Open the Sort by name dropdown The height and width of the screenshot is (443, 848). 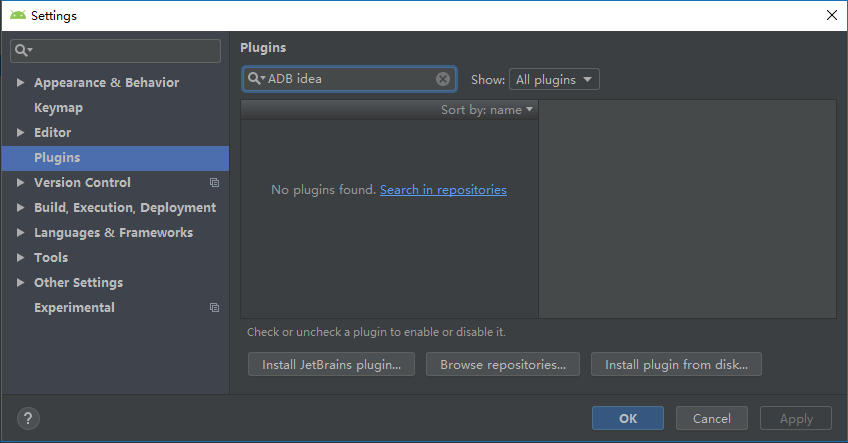(487, 110)
